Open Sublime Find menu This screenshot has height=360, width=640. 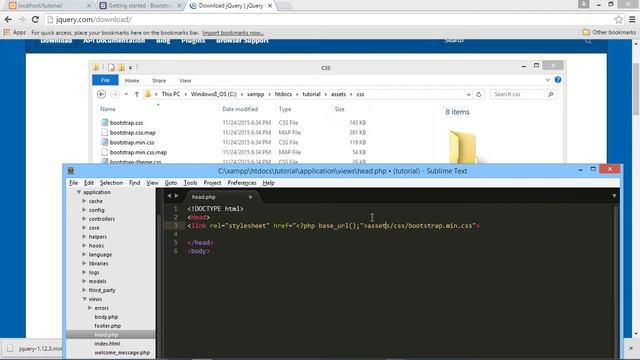134,183
